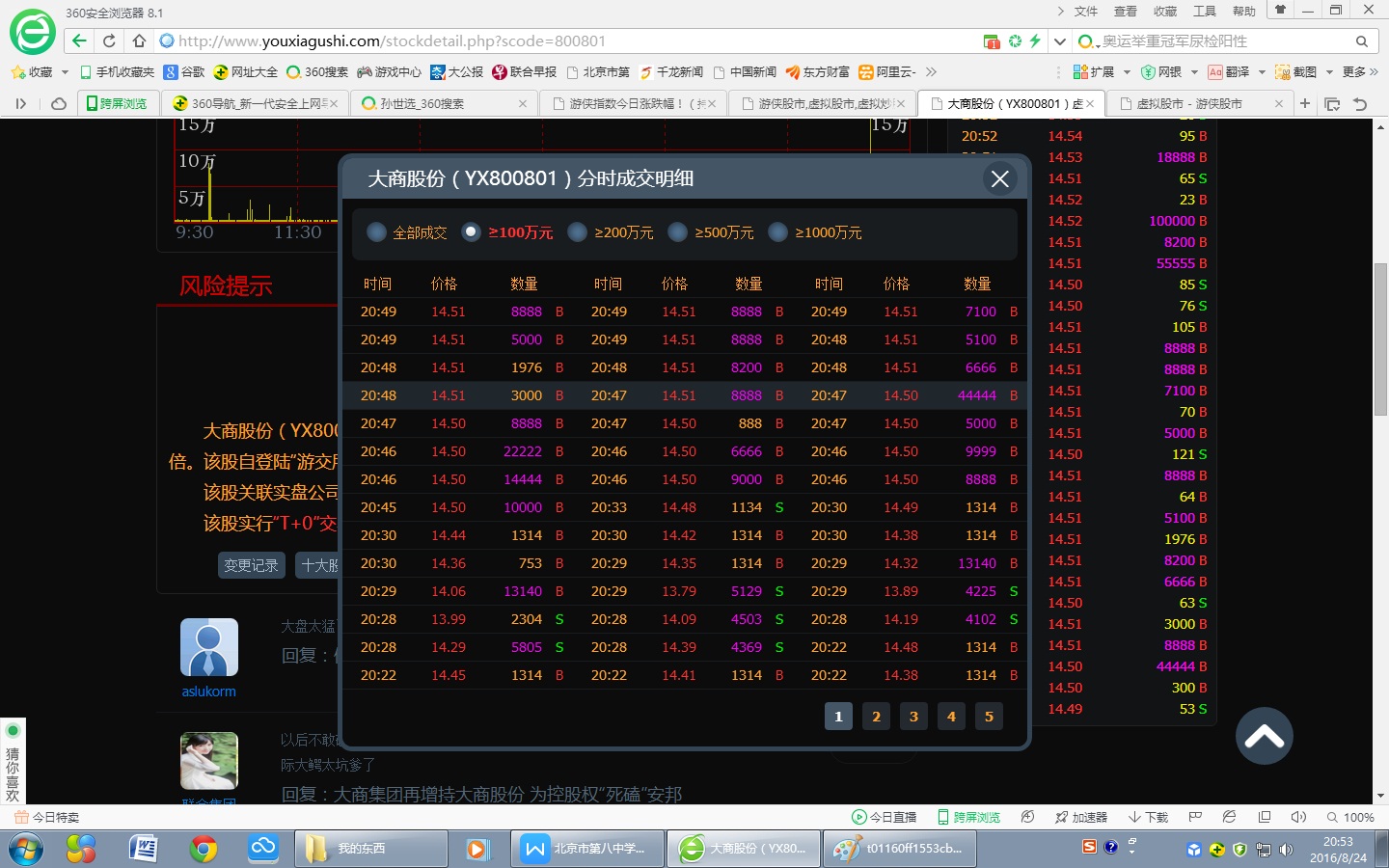Click the 变更记录 button
This screenshot has width=1389, height=868.
[251, 565]
